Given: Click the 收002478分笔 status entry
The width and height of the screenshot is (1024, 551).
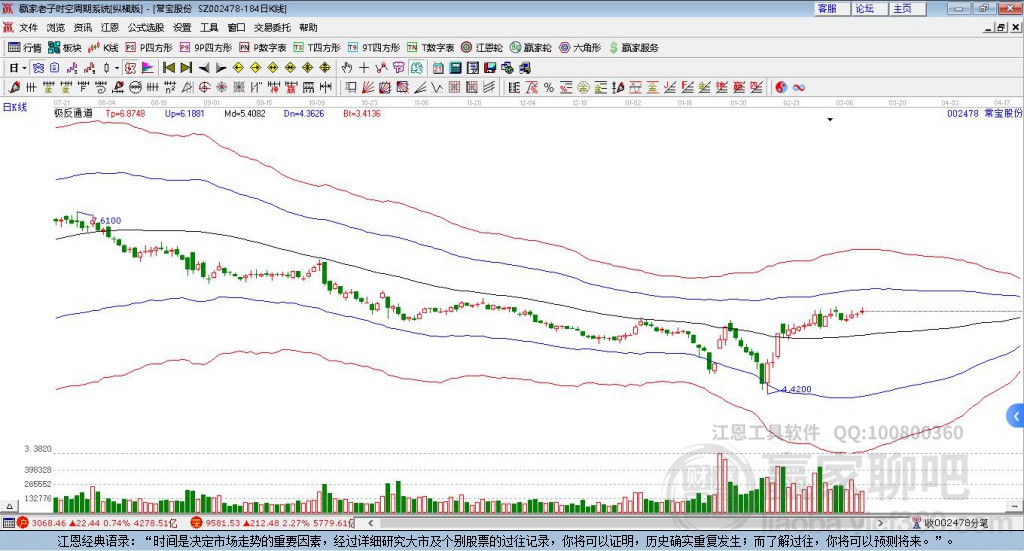Looking at the screenshot, I should click(951, 523).
